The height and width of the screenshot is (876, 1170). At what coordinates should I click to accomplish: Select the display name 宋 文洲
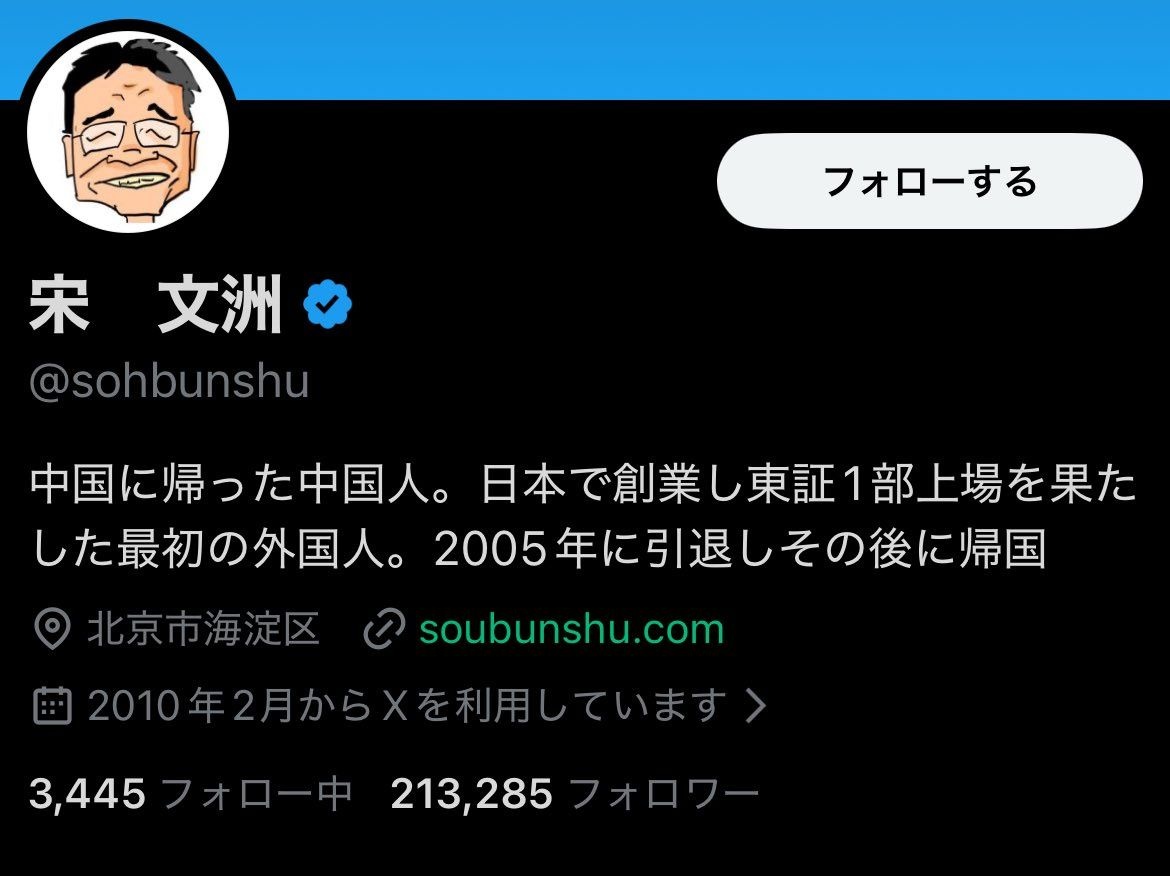click(155, 304)
